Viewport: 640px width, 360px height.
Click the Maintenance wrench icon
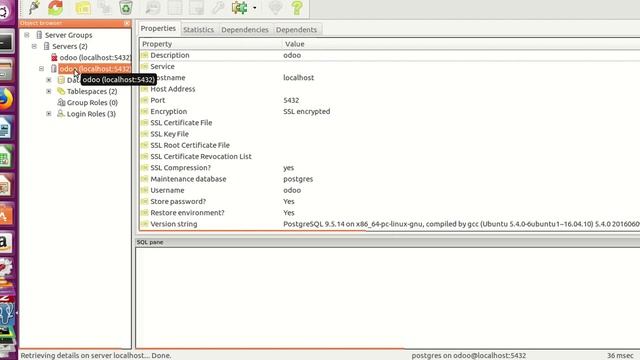[x=218, y=8]
